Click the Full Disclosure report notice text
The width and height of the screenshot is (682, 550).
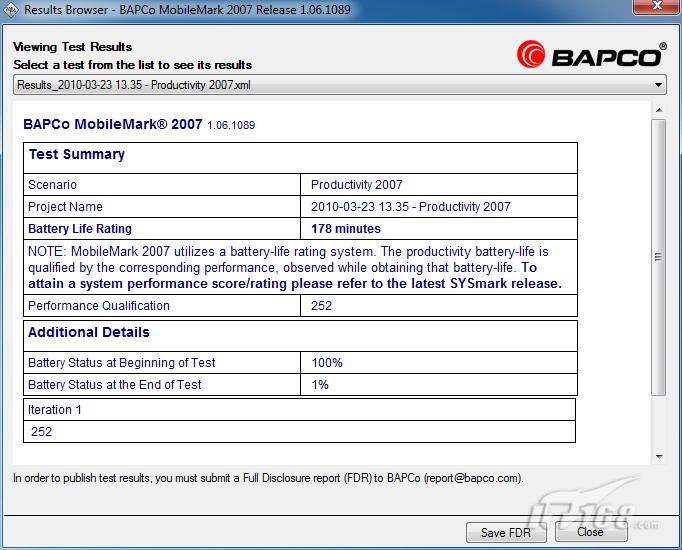click(268, 478)
